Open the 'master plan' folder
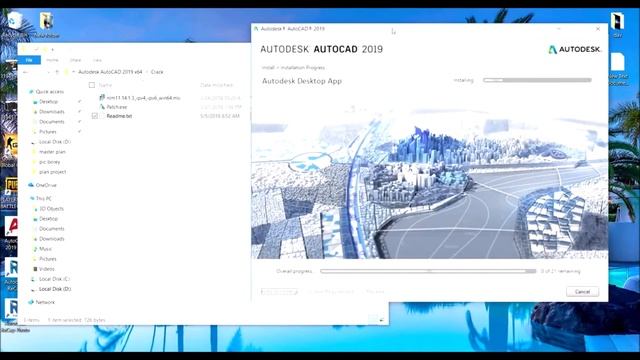This screenshot has height=360, width=640. [52, 152]
